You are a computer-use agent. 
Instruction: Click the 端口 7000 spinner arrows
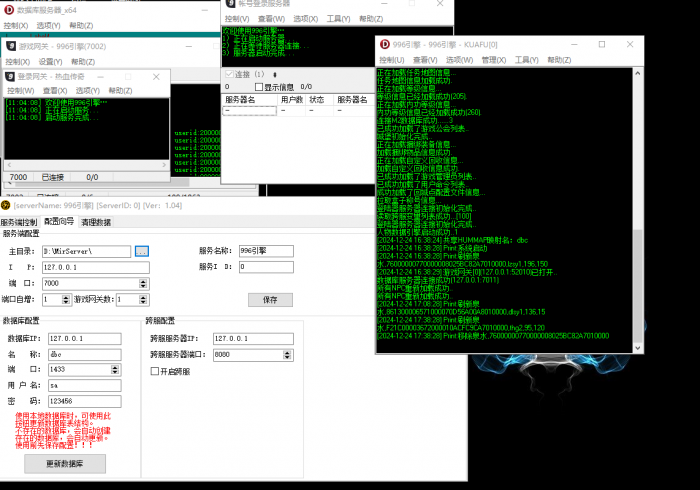(143, 283)
